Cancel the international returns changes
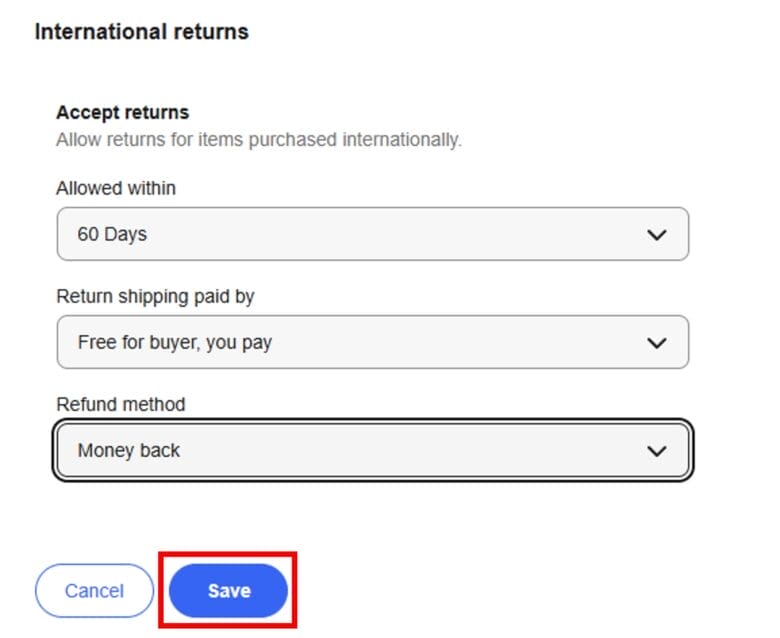This screenshot has height=638, width=780. (x=94, y=591)
